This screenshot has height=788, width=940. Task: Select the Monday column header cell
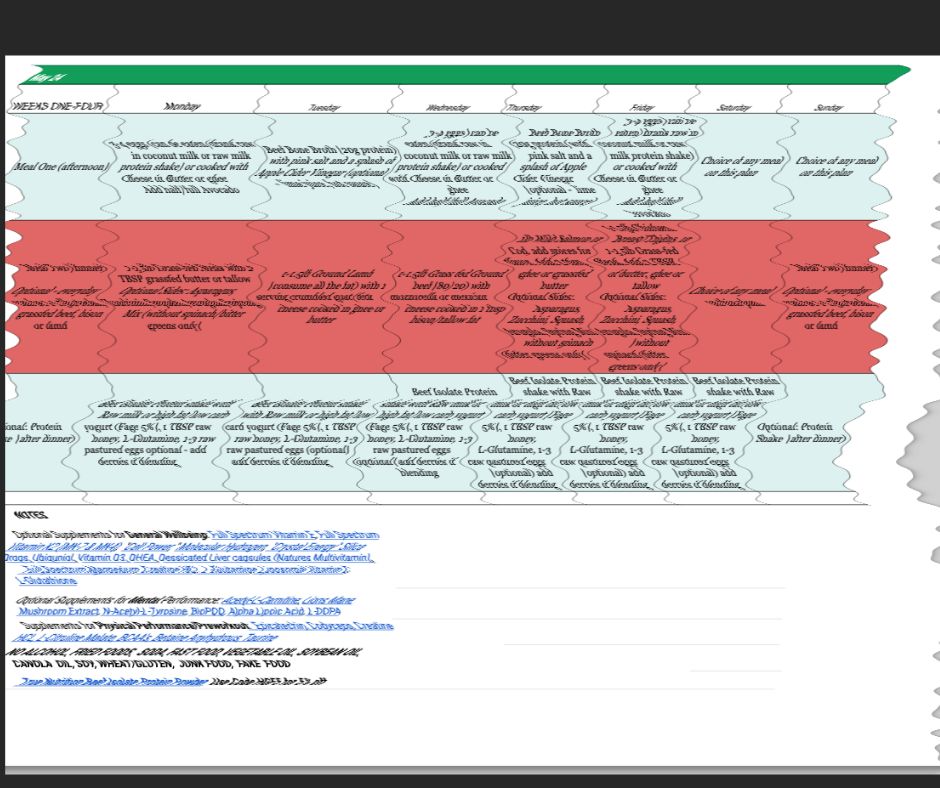(x=183, y=106)
